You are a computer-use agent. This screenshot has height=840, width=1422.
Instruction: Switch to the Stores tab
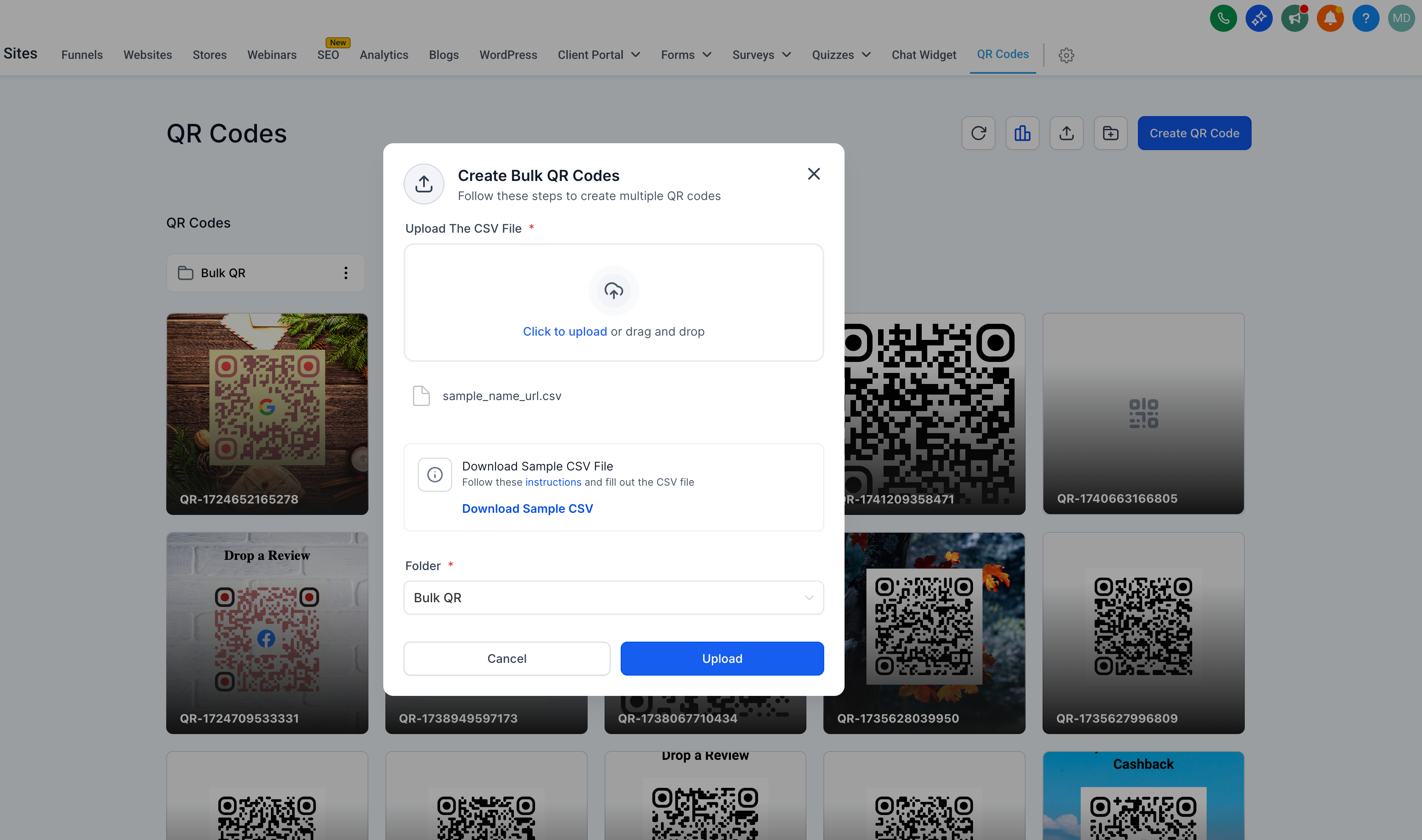click(209, 55)
